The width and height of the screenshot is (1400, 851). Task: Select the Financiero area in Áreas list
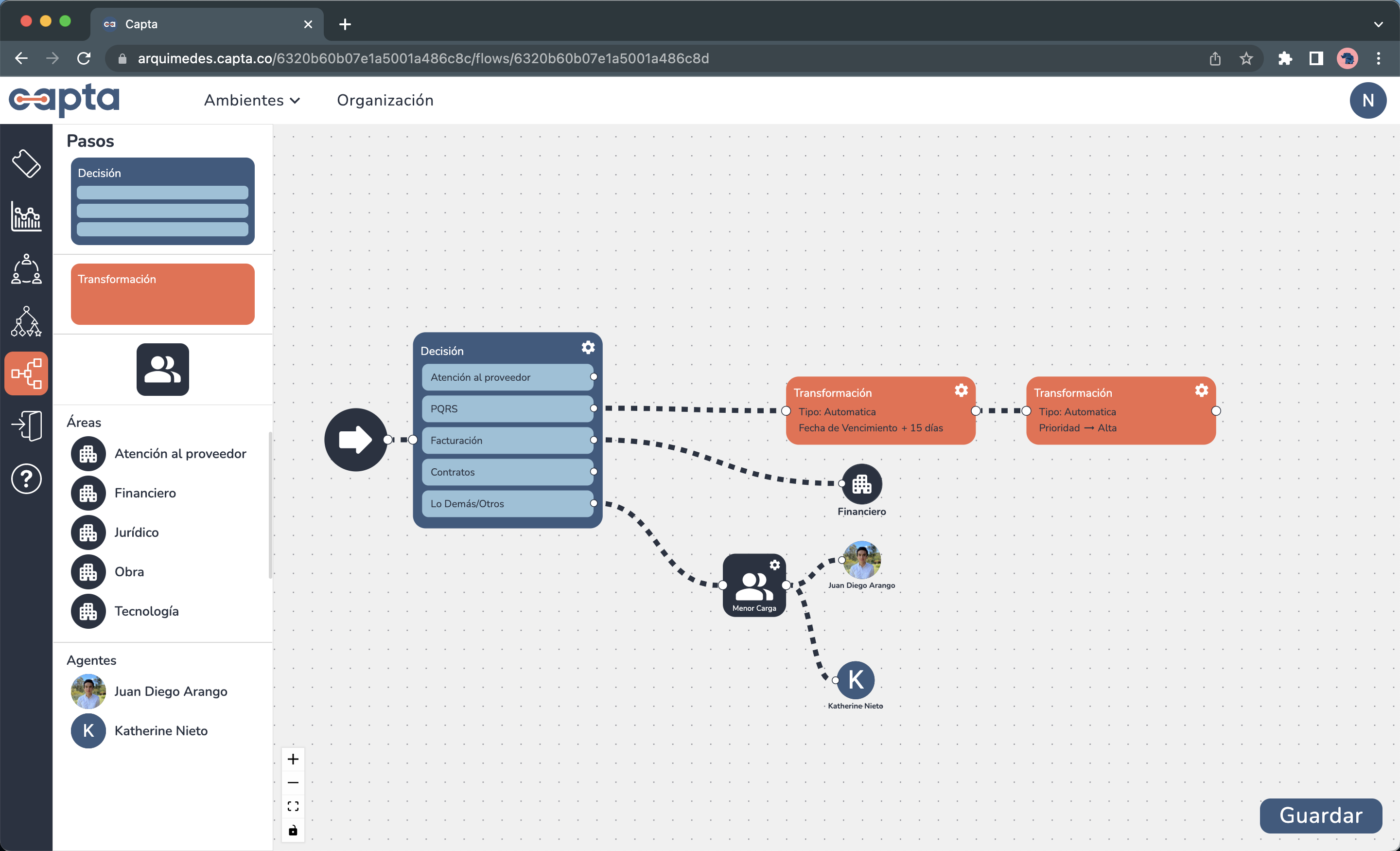(145, 493)
